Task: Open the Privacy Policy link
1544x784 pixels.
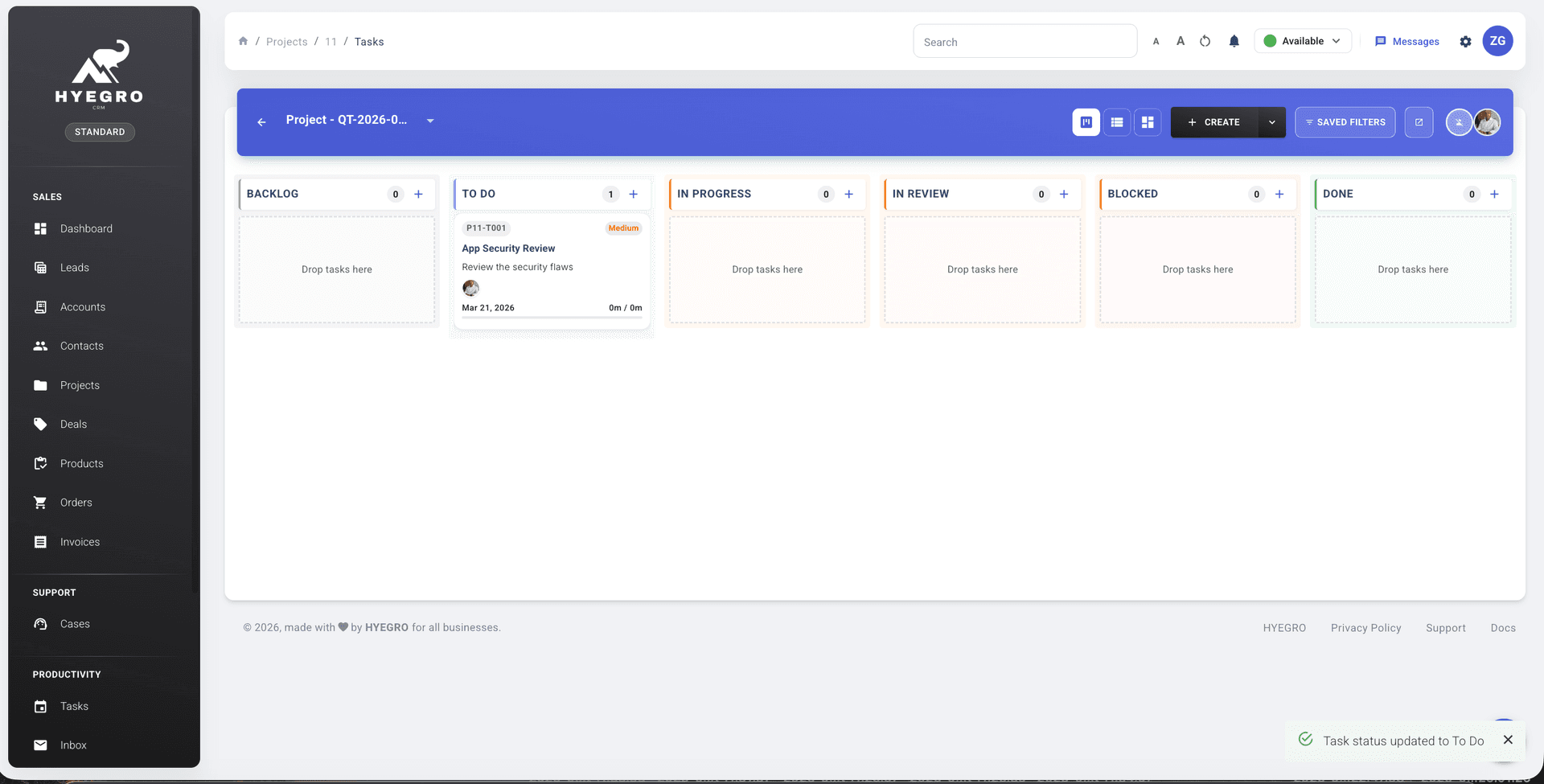Action: click(1365, 627)
